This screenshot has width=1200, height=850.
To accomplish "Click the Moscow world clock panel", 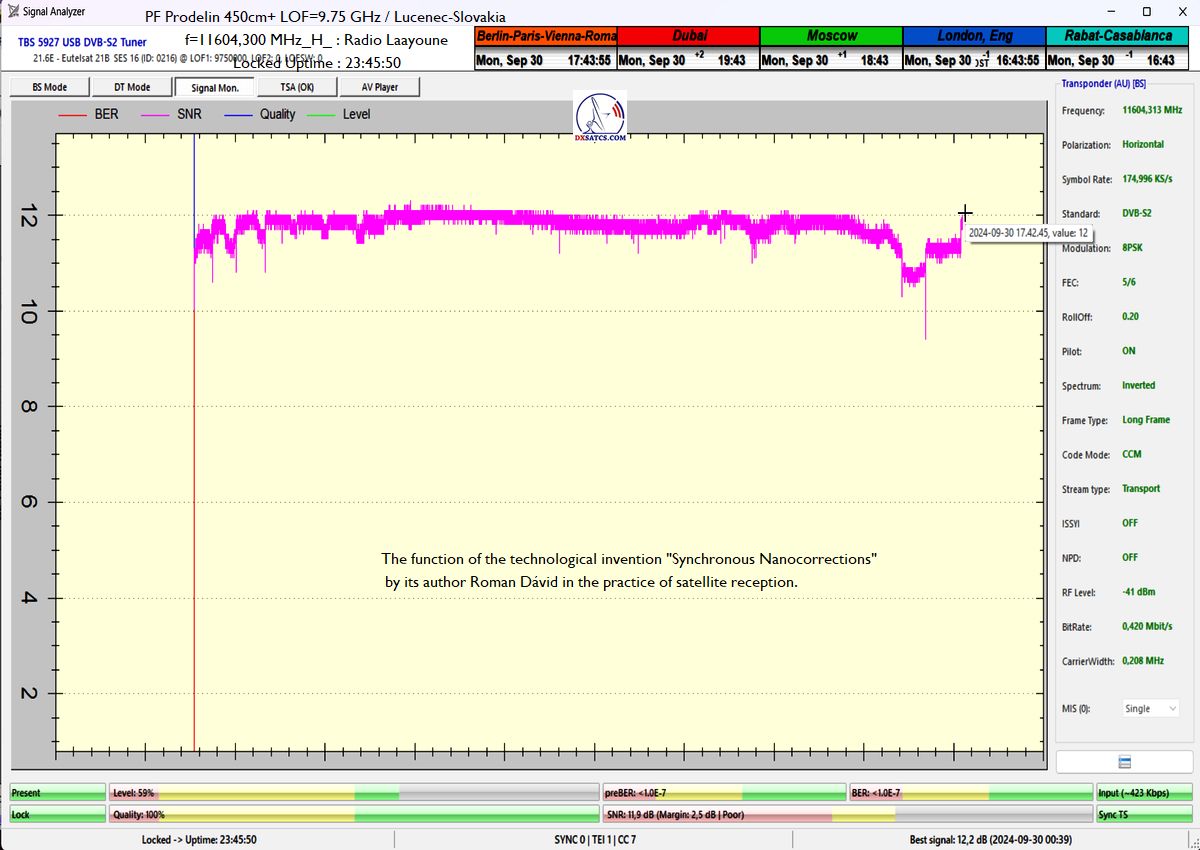I will (831, 48).
